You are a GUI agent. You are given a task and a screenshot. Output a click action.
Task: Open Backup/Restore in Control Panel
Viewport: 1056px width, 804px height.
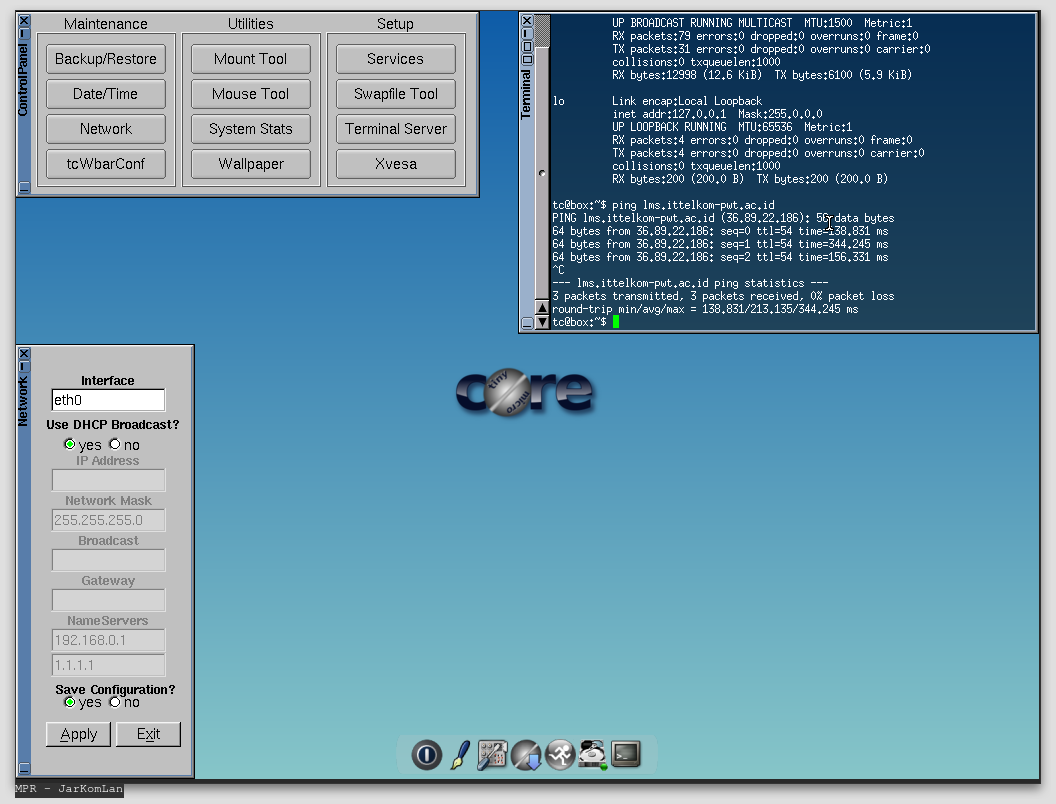pos(106,59)
